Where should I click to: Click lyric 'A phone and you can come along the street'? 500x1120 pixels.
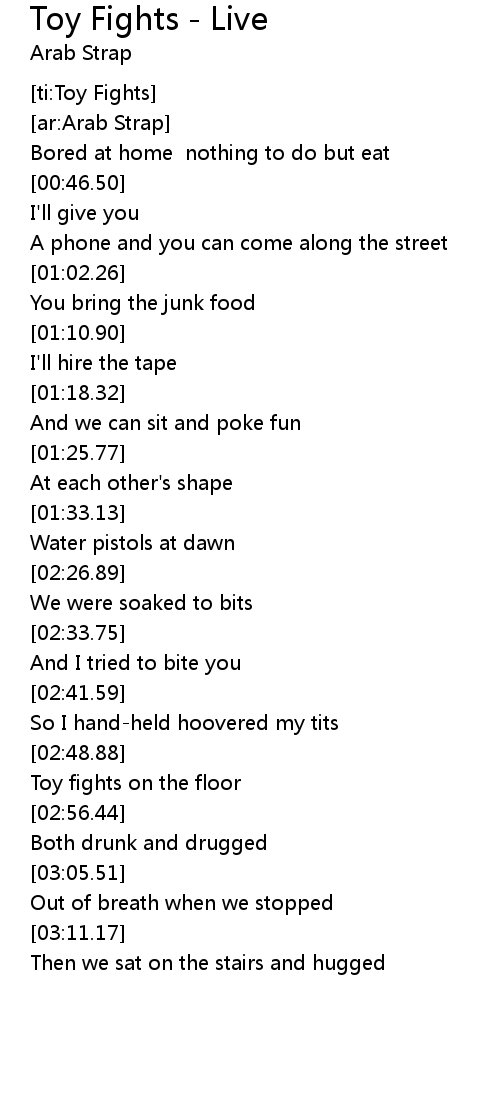(239, 243)
